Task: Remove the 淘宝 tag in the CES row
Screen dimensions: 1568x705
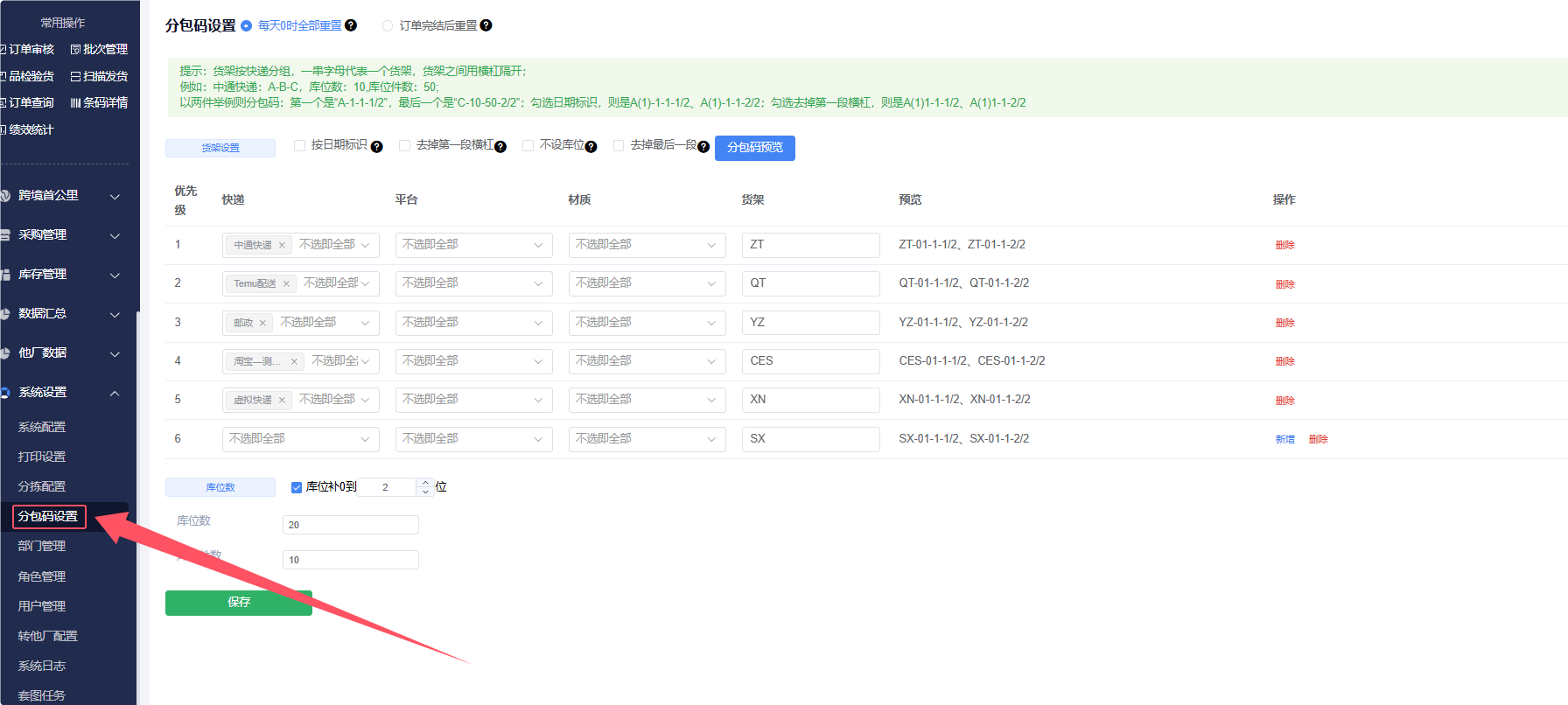Action: 294,361
